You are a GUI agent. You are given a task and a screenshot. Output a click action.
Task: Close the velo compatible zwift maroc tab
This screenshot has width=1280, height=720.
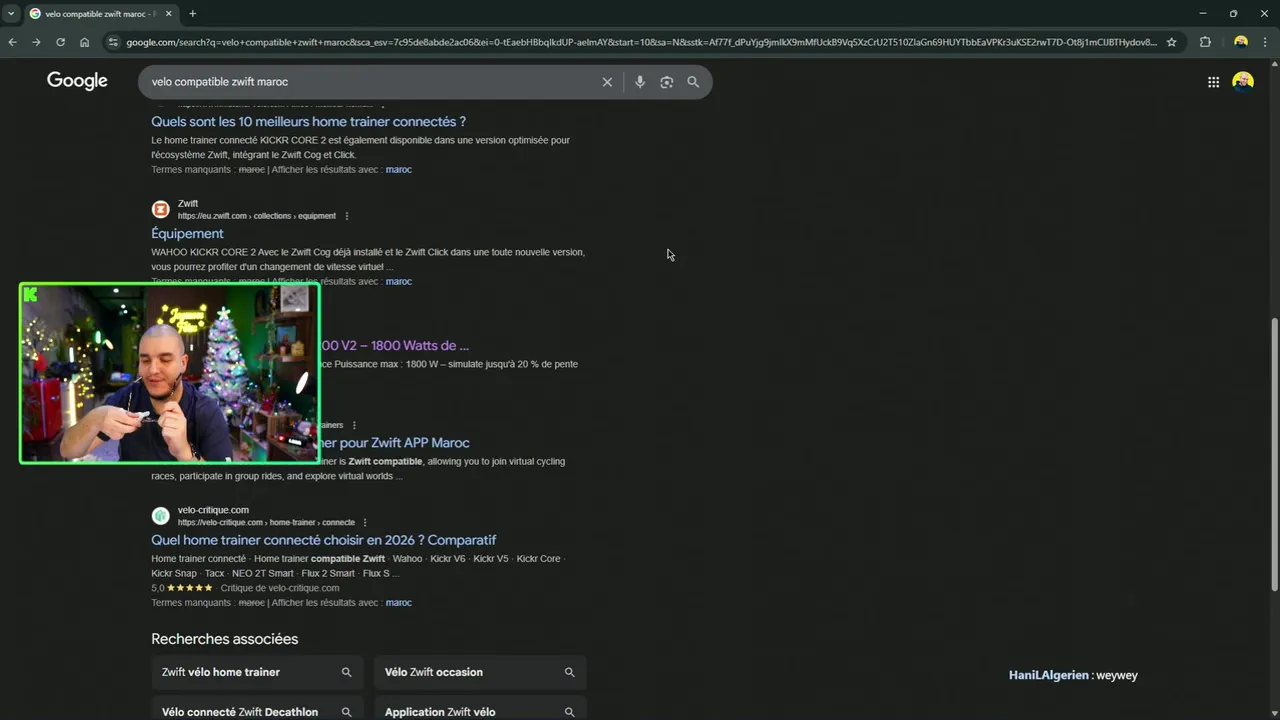tap(168, 13)
